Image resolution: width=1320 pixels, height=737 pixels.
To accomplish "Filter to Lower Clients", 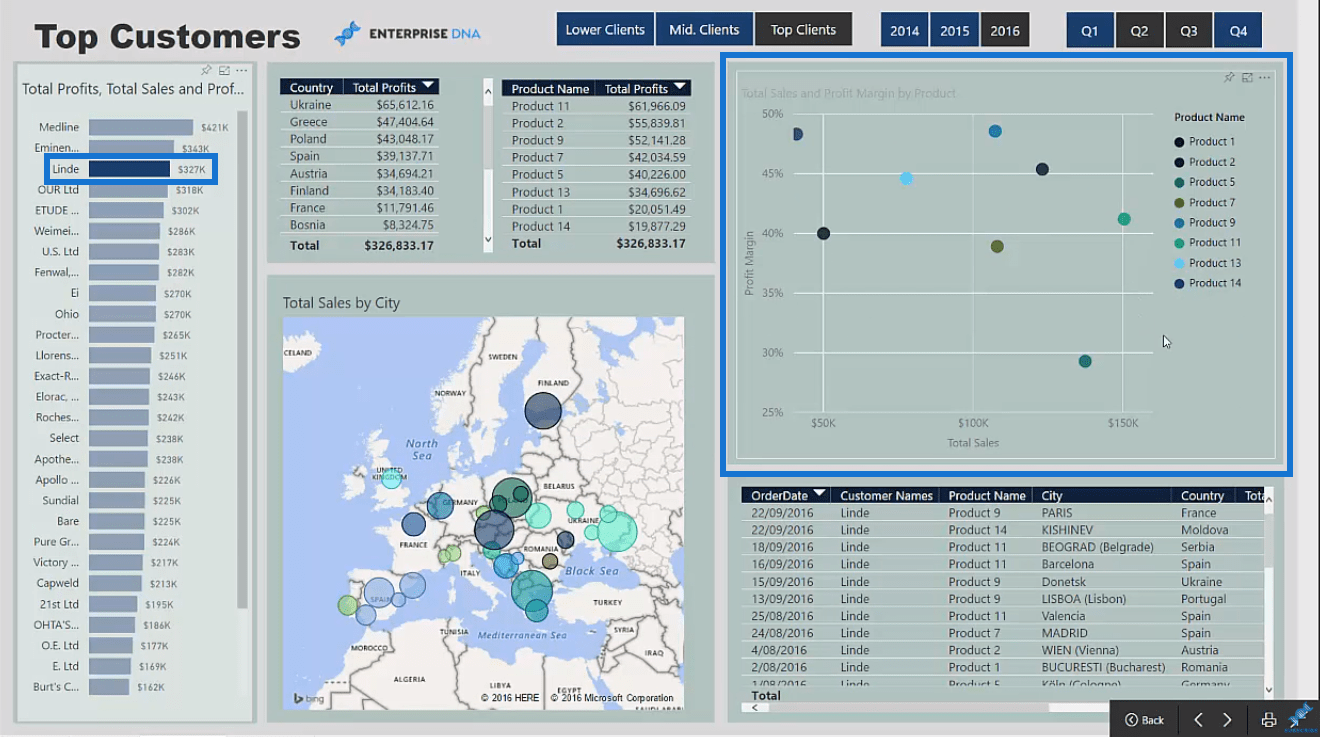I will [x=605, y=29].
